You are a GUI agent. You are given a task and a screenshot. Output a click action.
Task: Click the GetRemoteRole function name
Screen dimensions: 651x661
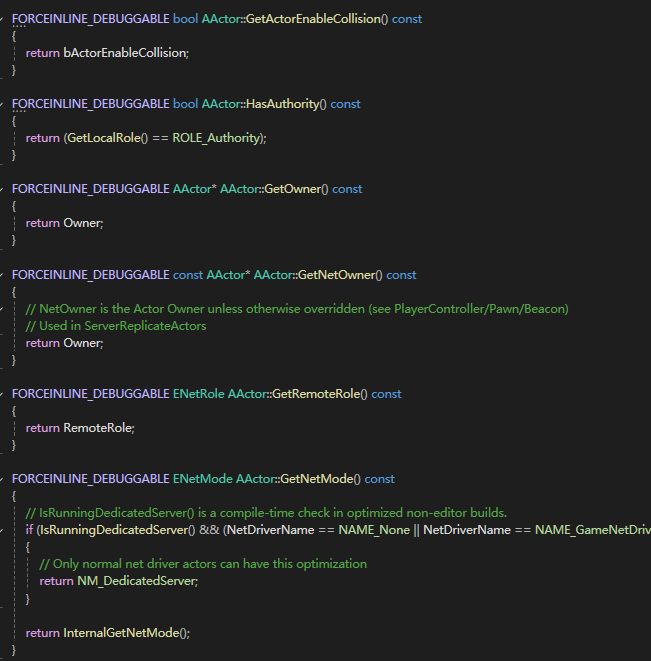316,394
